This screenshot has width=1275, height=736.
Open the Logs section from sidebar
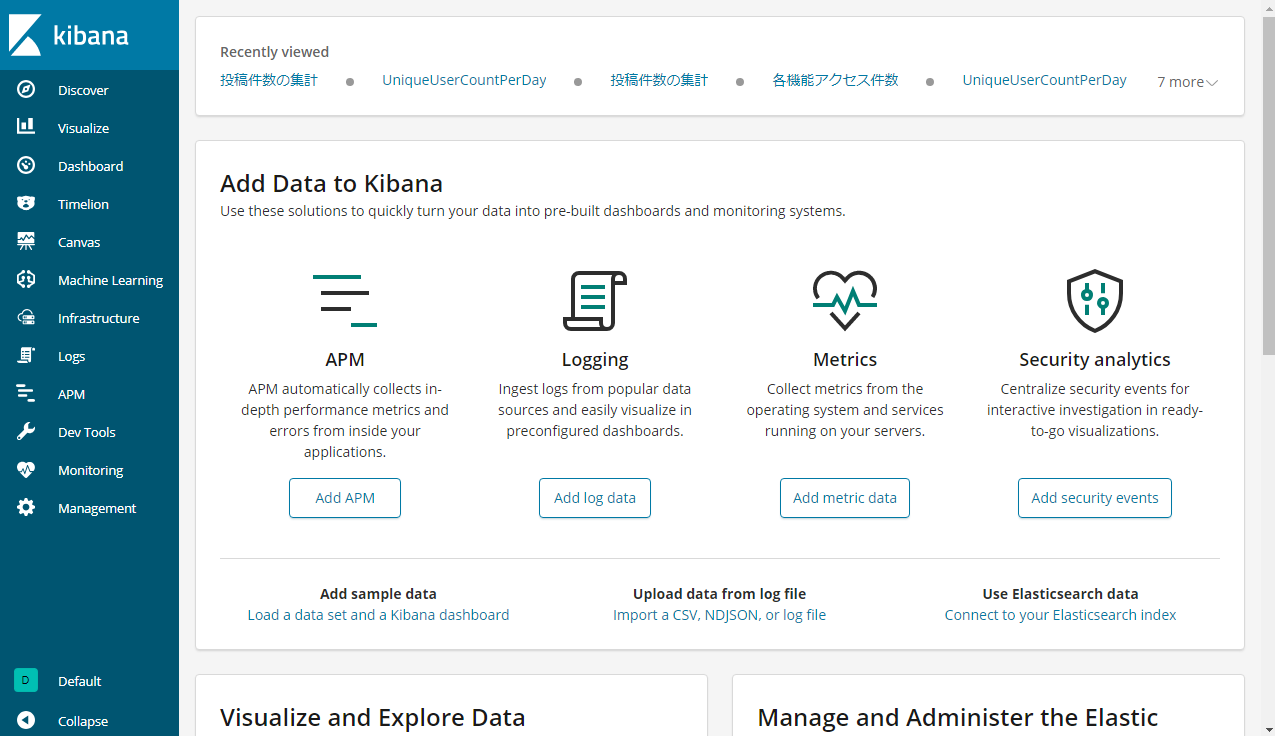click(x=25, y=355)
